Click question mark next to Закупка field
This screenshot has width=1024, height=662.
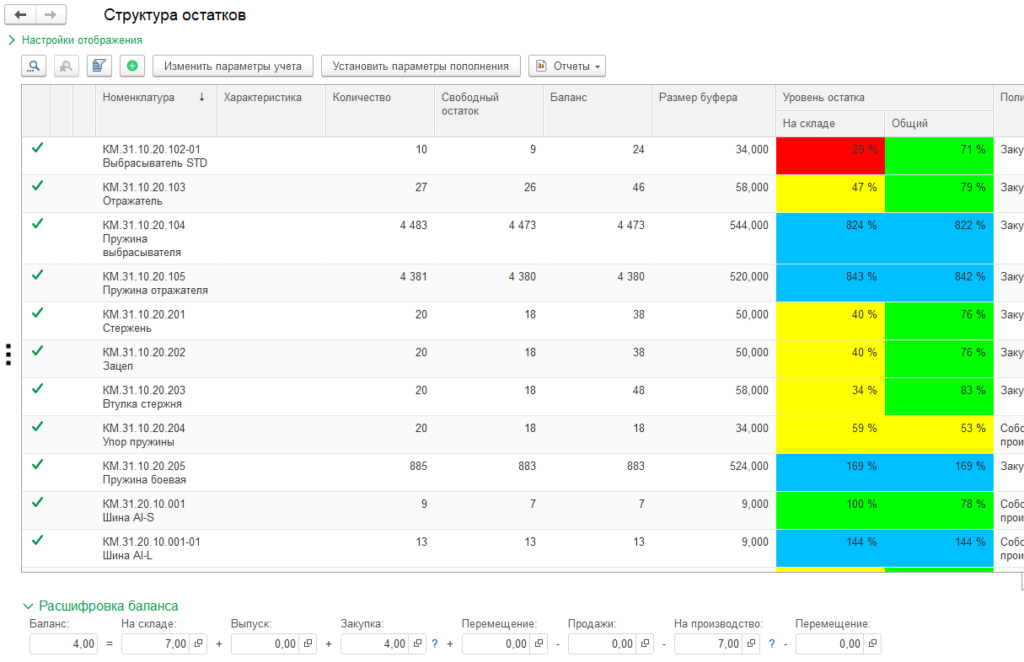(x=435, y=643)
